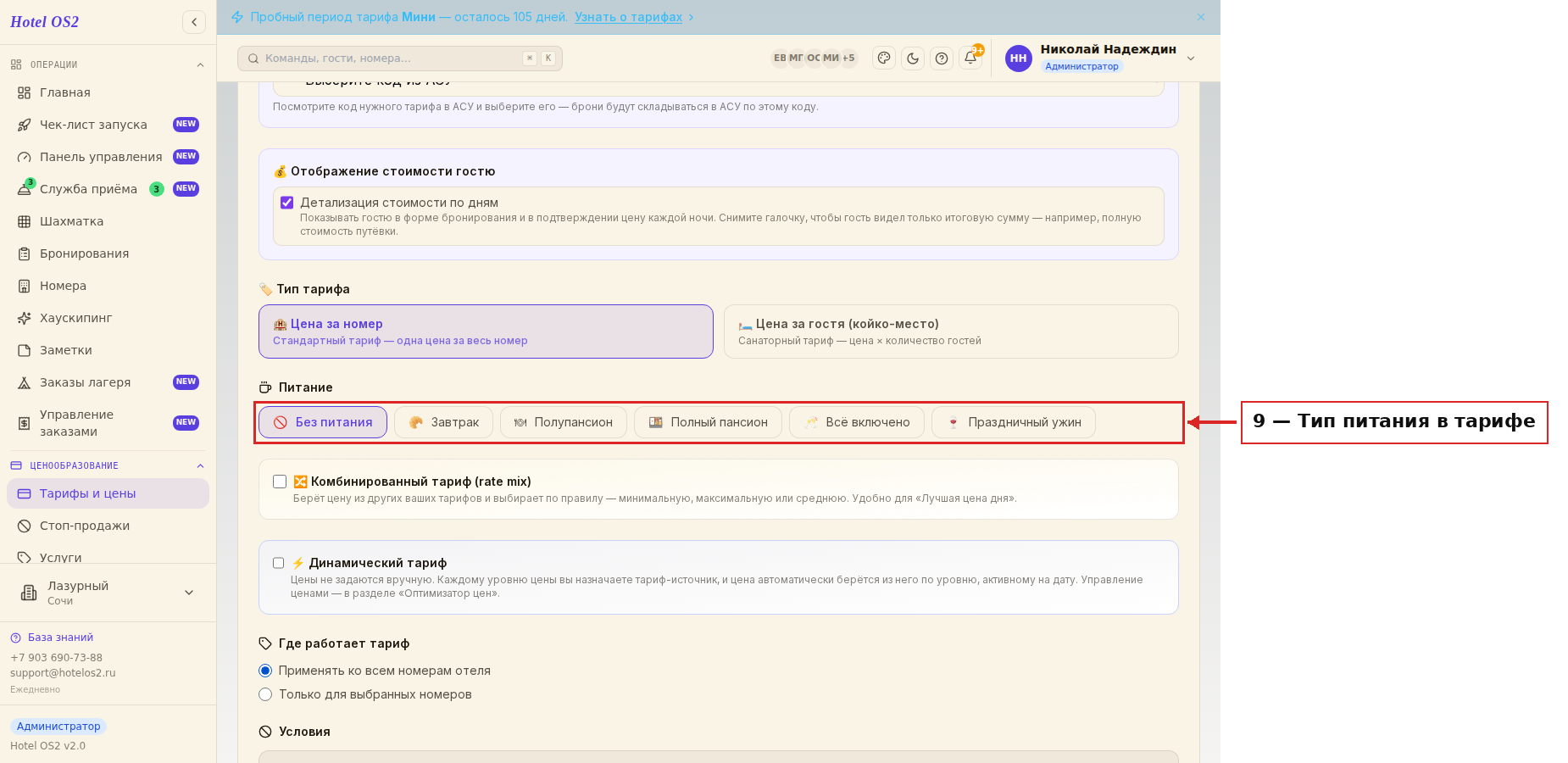
Task: Click the Стоп-продажи prohibition icon
Action: pos(25,526)
